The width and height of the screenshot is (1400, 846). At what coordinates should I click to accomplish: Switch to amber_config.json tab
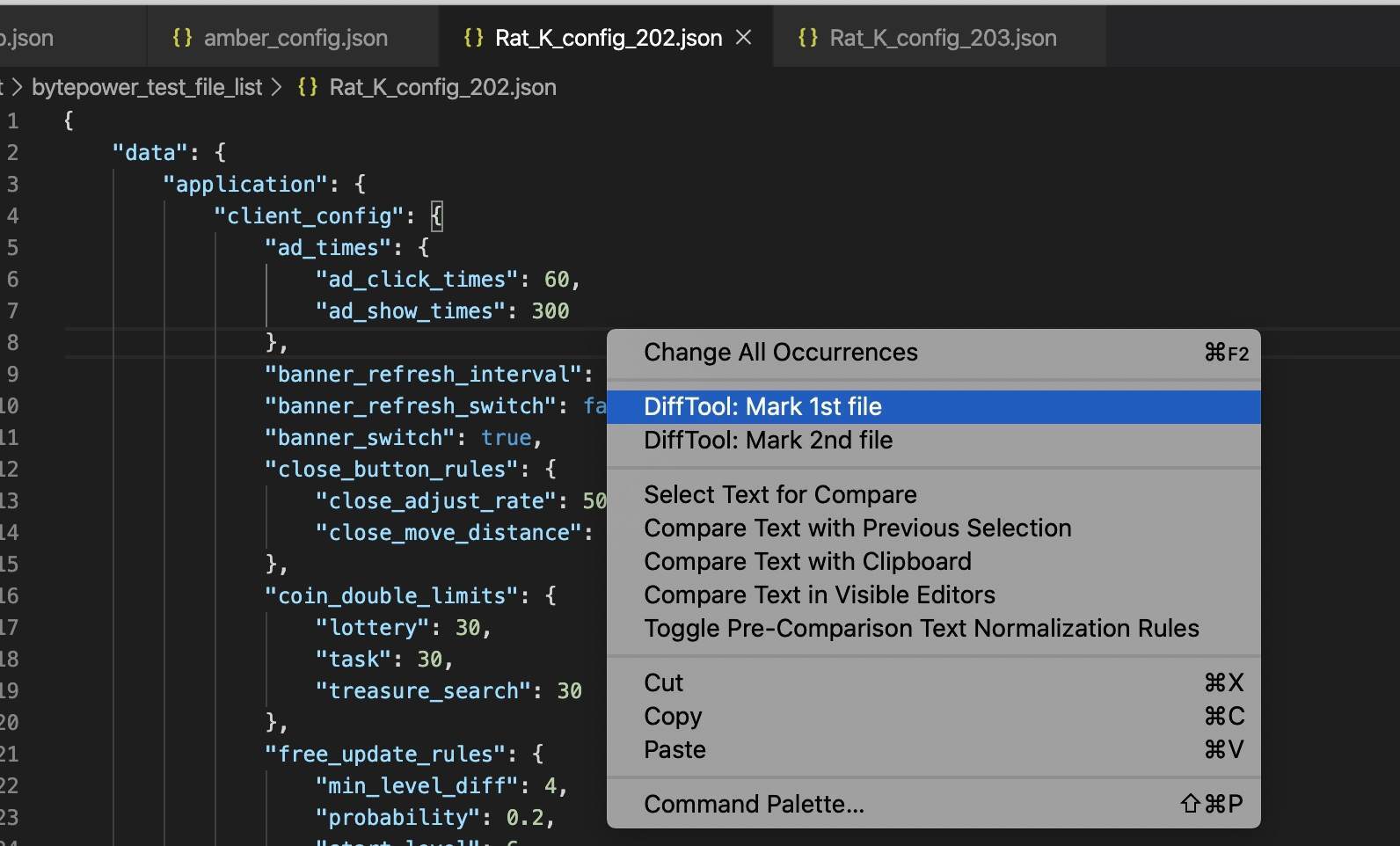[x=293, y=38]
